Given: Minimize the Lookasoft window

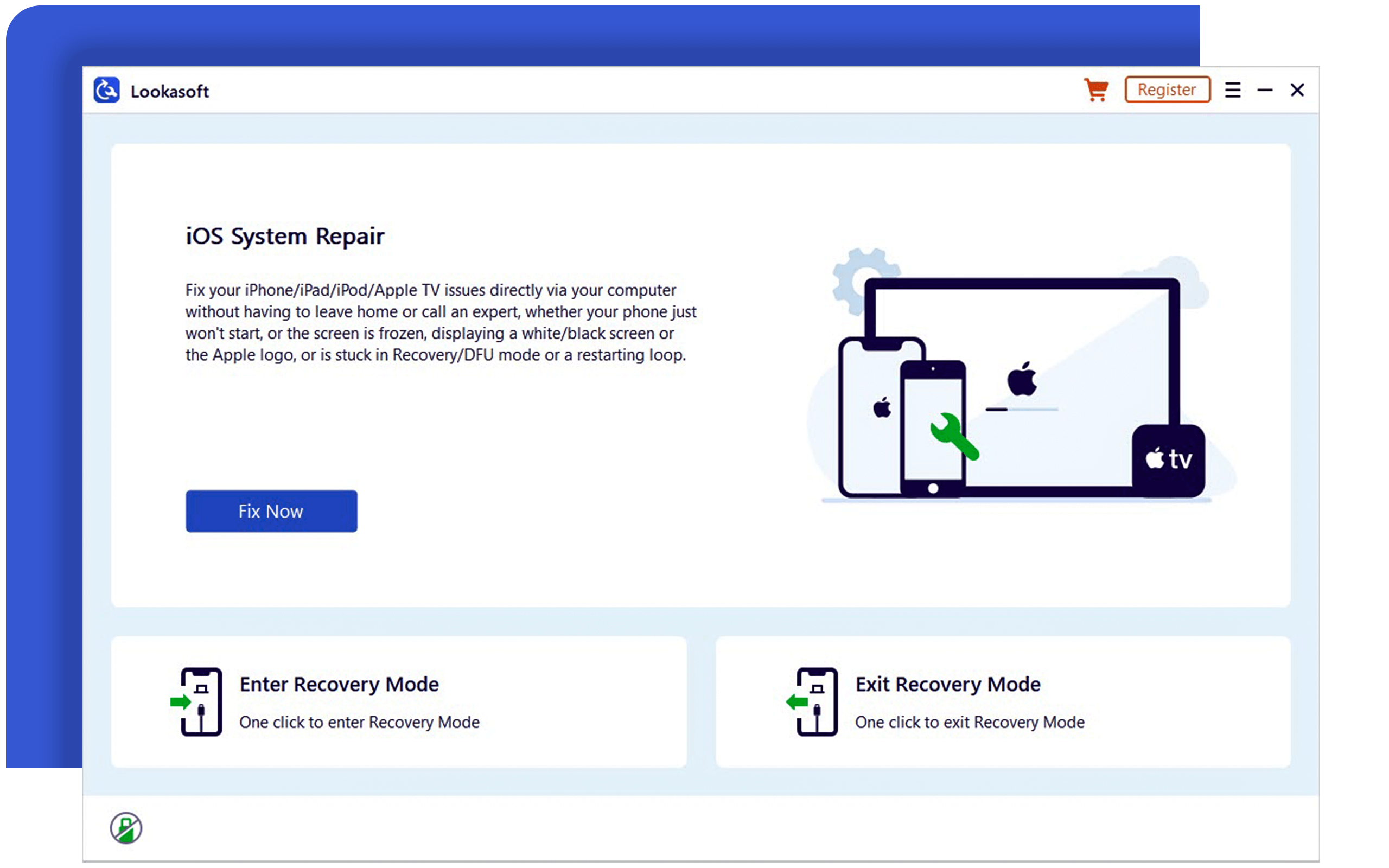Looking at the screenshot, I should [x=1265, y=90].
